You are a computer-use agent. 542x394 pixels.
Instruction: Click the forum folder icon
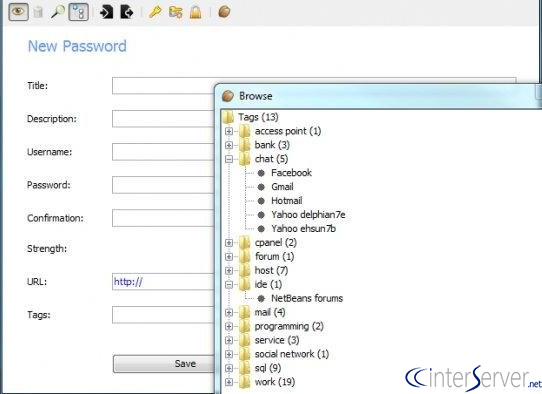(x=244, y=256)
